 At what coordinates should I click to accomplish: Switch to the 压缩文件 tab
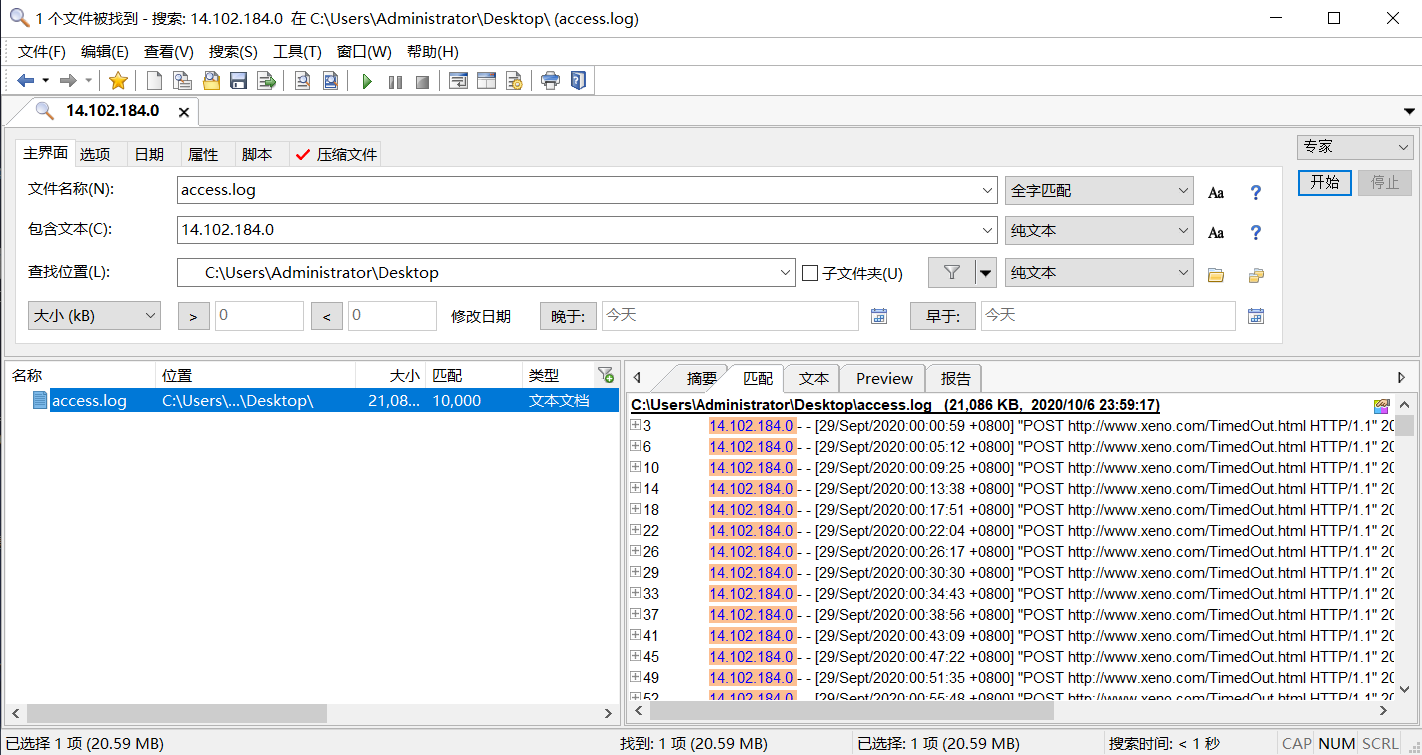tap(337, 154)
